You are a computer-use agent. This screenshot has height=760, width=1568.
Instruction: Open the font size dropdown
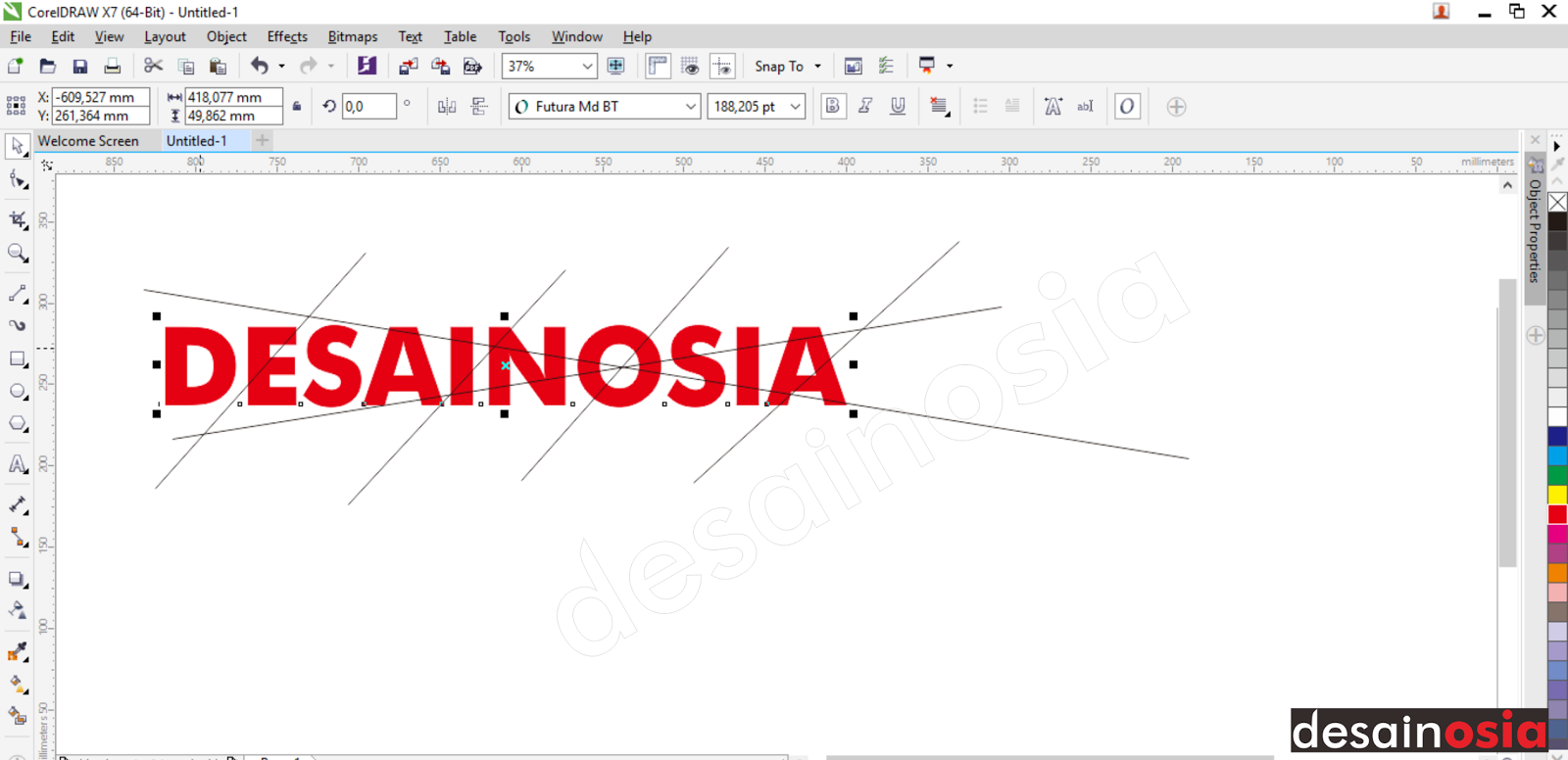(795, 106)
